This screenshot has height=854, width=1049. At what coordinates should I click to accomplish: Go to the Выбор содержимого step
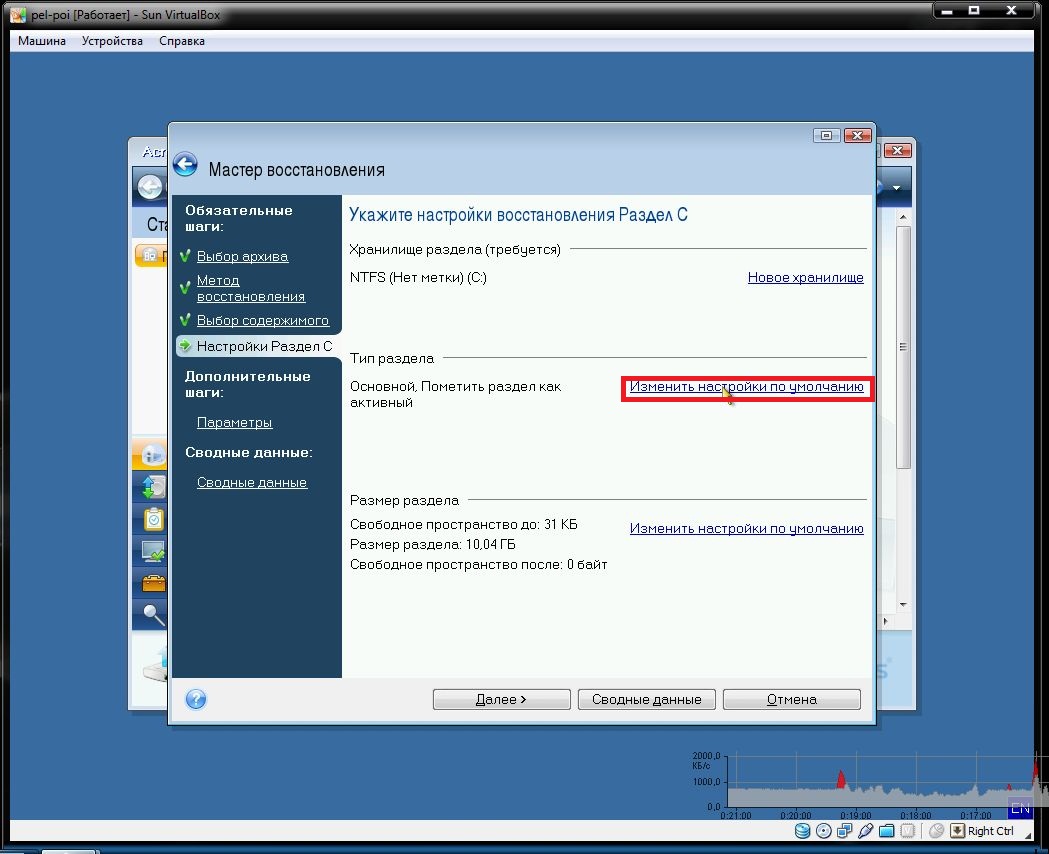coord(263,320)
